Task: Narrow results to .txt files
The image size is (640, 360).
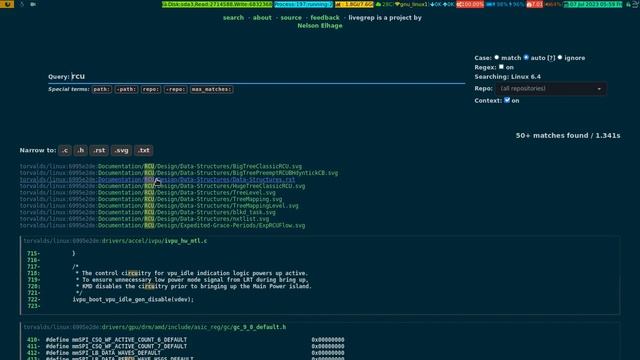Action: click(144, 150)
